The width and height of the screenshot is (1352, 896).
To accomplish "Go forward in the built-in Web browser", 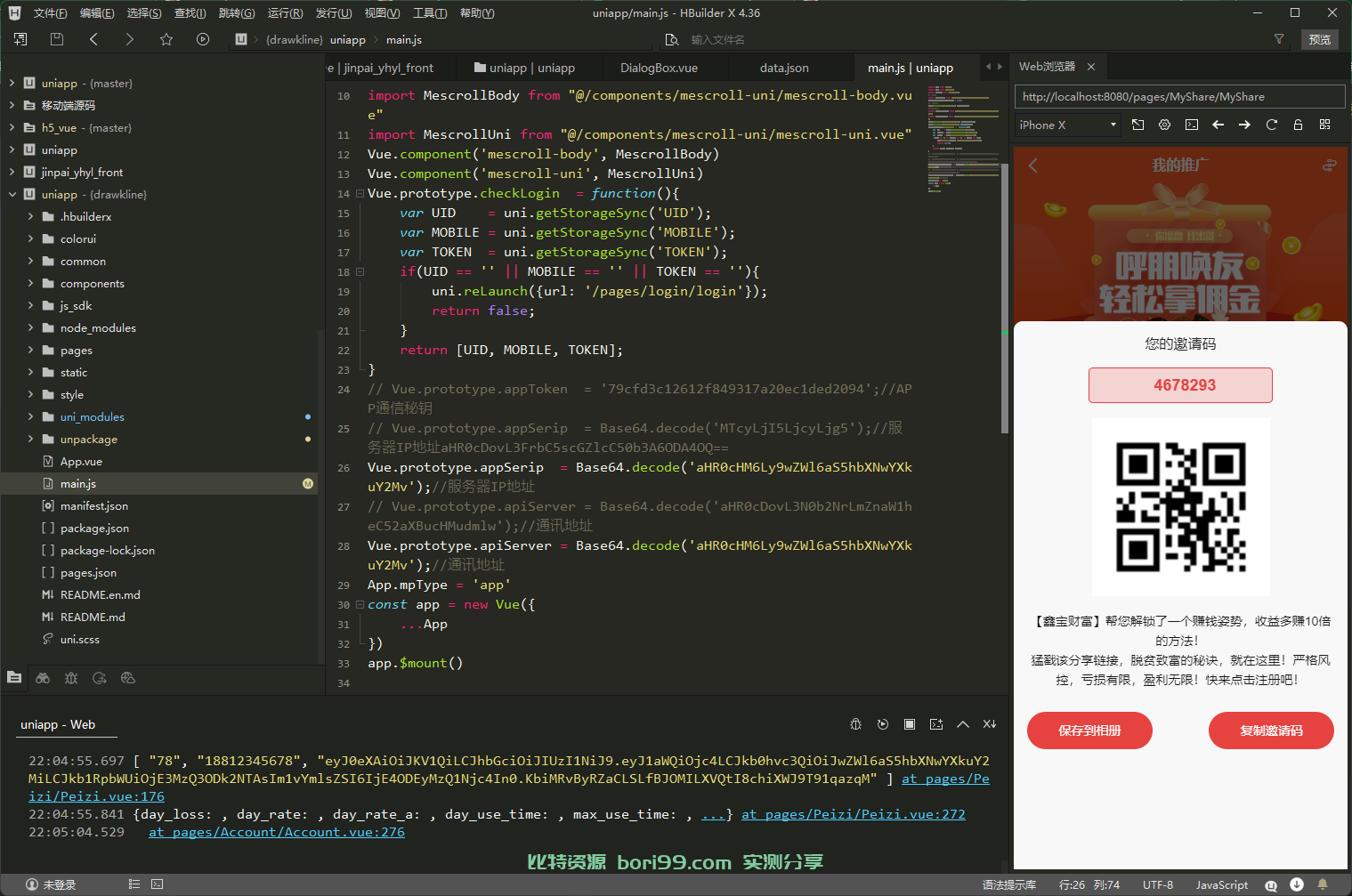I will (x=1245, y=125).
